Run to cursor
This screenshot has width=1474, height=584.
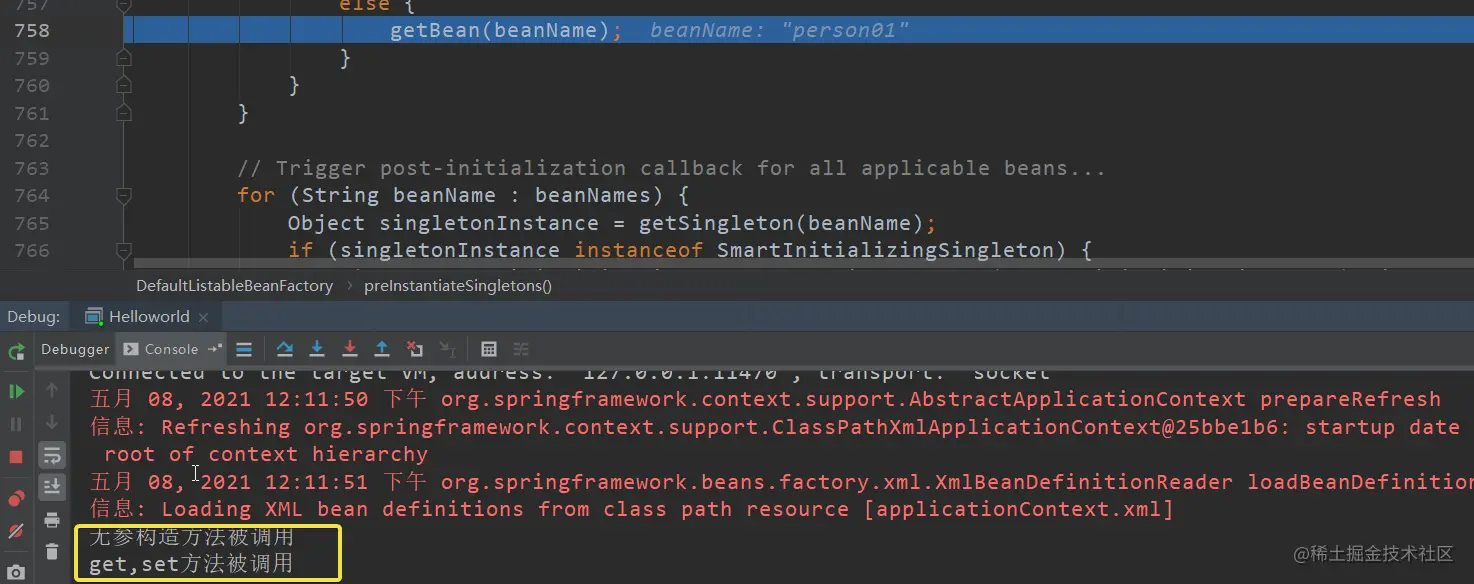pos(447,349)
